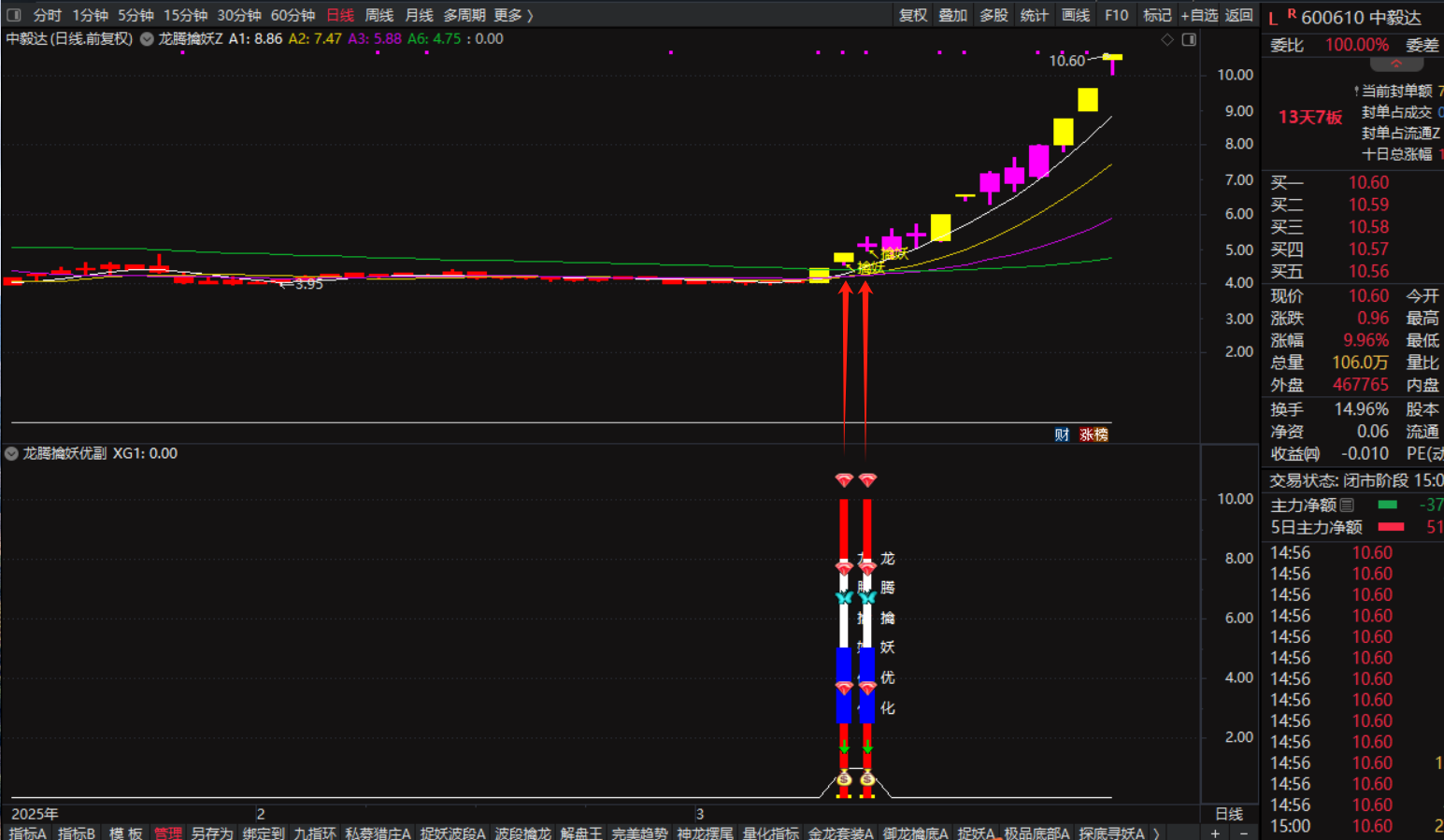The image size is (1444, 840).
Task: Click the diamond marker icon above chart
Action: [x=1167, y=39]
